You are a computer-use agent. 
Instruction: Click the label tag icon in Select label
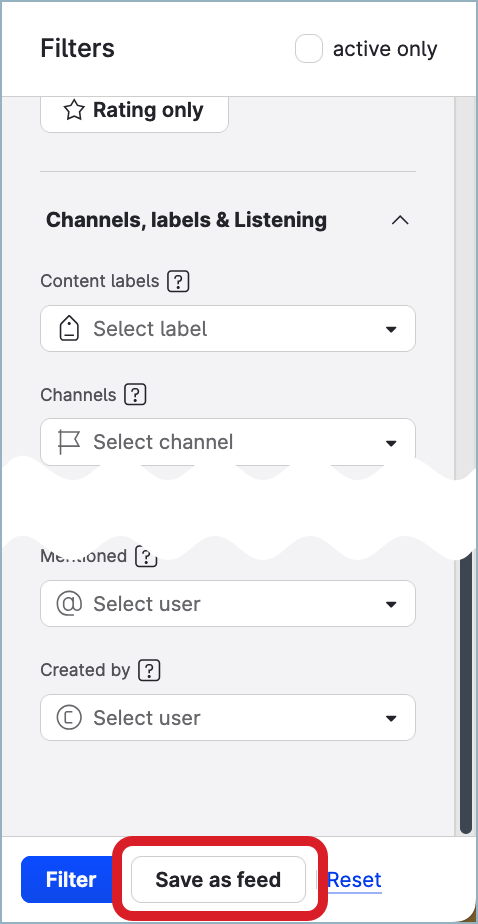tap(69, 328)
